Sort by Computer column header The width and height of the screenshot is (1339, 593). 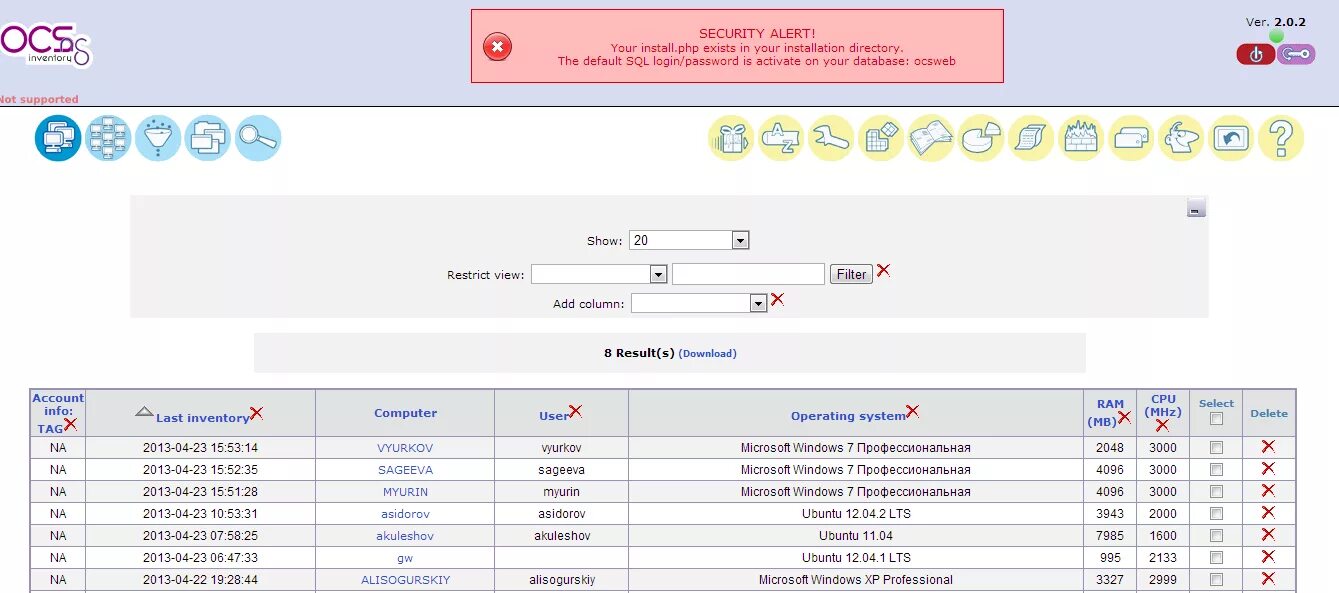(405, 413)
